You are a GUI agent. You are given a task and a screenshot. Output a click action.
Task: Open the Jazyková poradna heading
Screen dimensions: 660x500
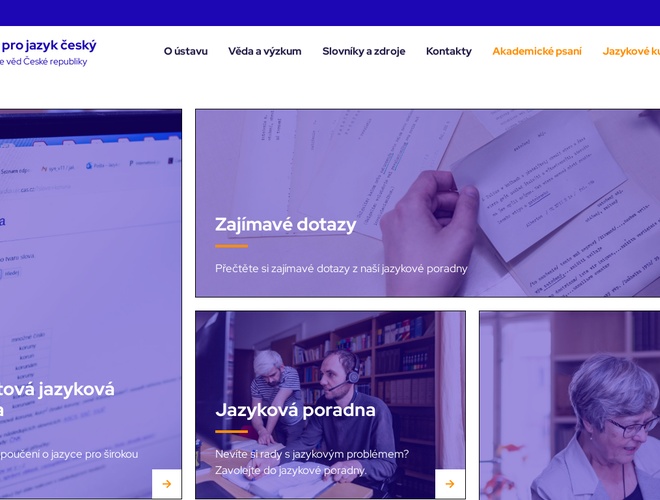pos(295,410)
